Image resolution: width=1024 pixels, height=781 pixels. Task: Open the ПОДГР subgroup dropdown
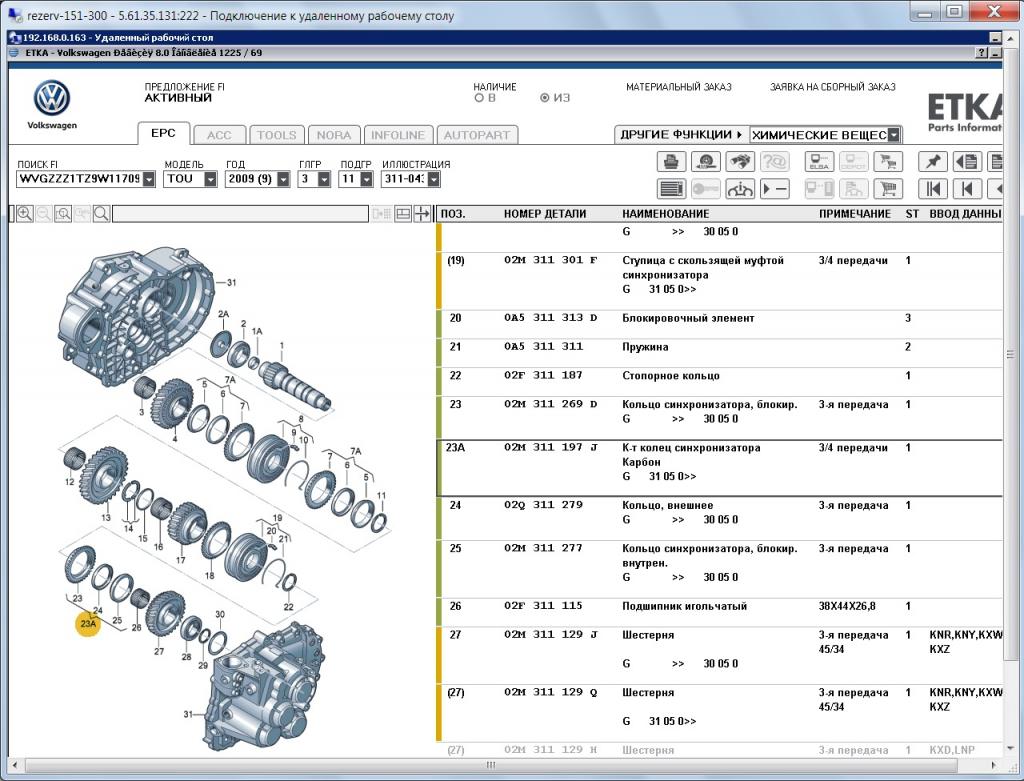point(366,179)
